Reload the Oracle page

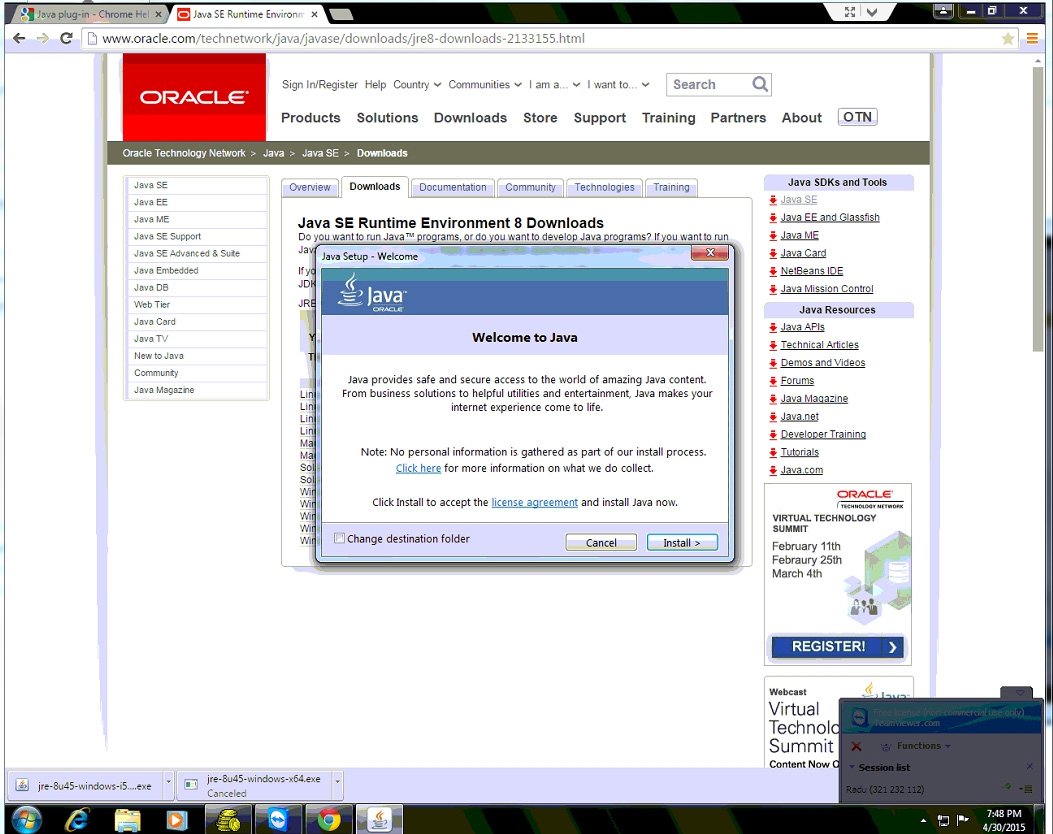click(x=66, y=38)
